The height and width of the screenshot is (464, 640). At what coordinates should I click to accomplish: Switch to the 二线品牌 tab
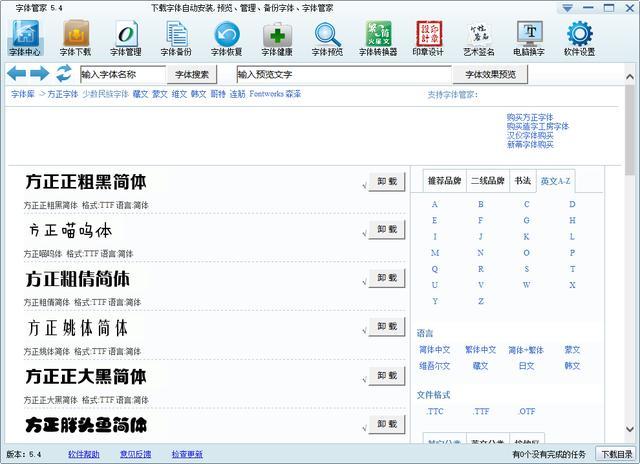487,181
